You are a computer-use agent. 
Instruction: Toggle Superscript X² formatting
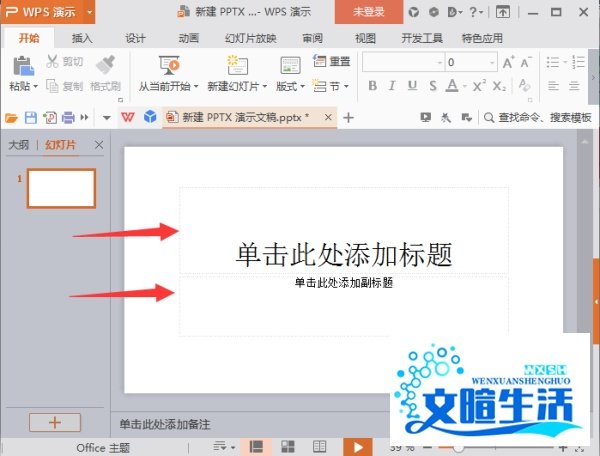[x=479, y=86]
